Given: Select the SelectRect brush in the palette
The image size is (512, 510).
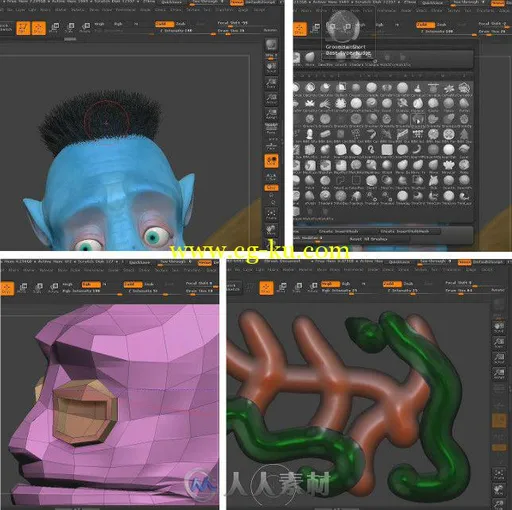Looking at the screenshot, I should pyautogui.click(x=356, y=181).
